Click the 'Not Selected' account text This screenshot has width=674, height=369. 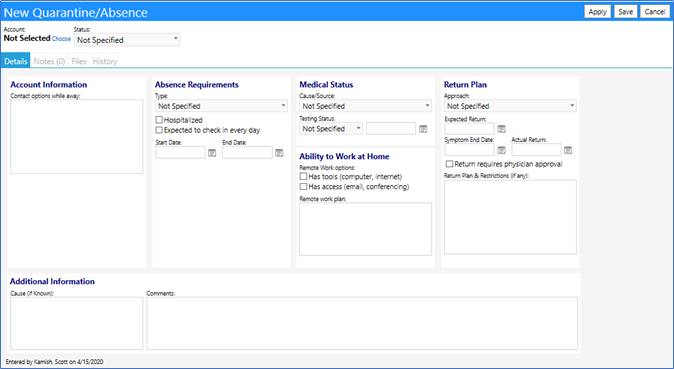coord(27,38)
